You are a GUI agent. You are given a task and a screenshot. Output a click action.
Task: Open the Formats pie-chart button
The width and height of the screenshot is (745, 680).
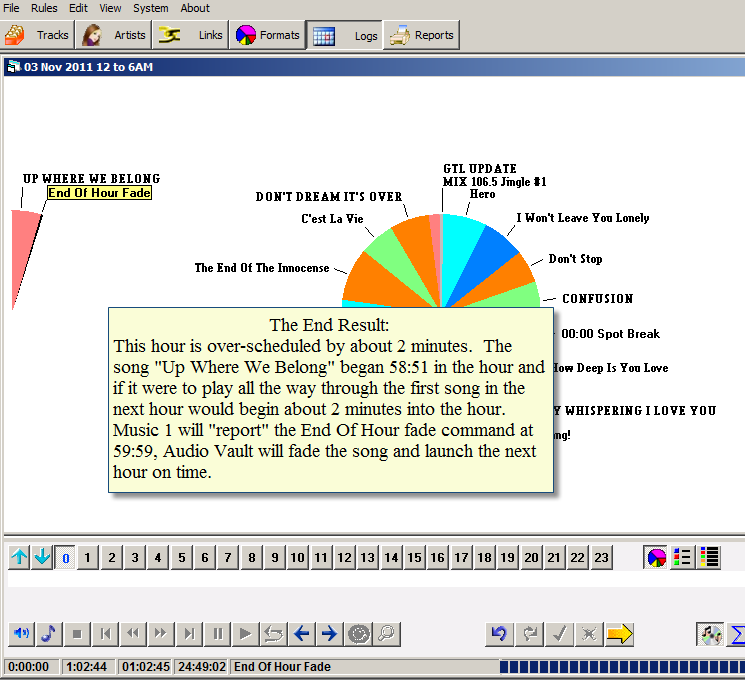point(267,35)
